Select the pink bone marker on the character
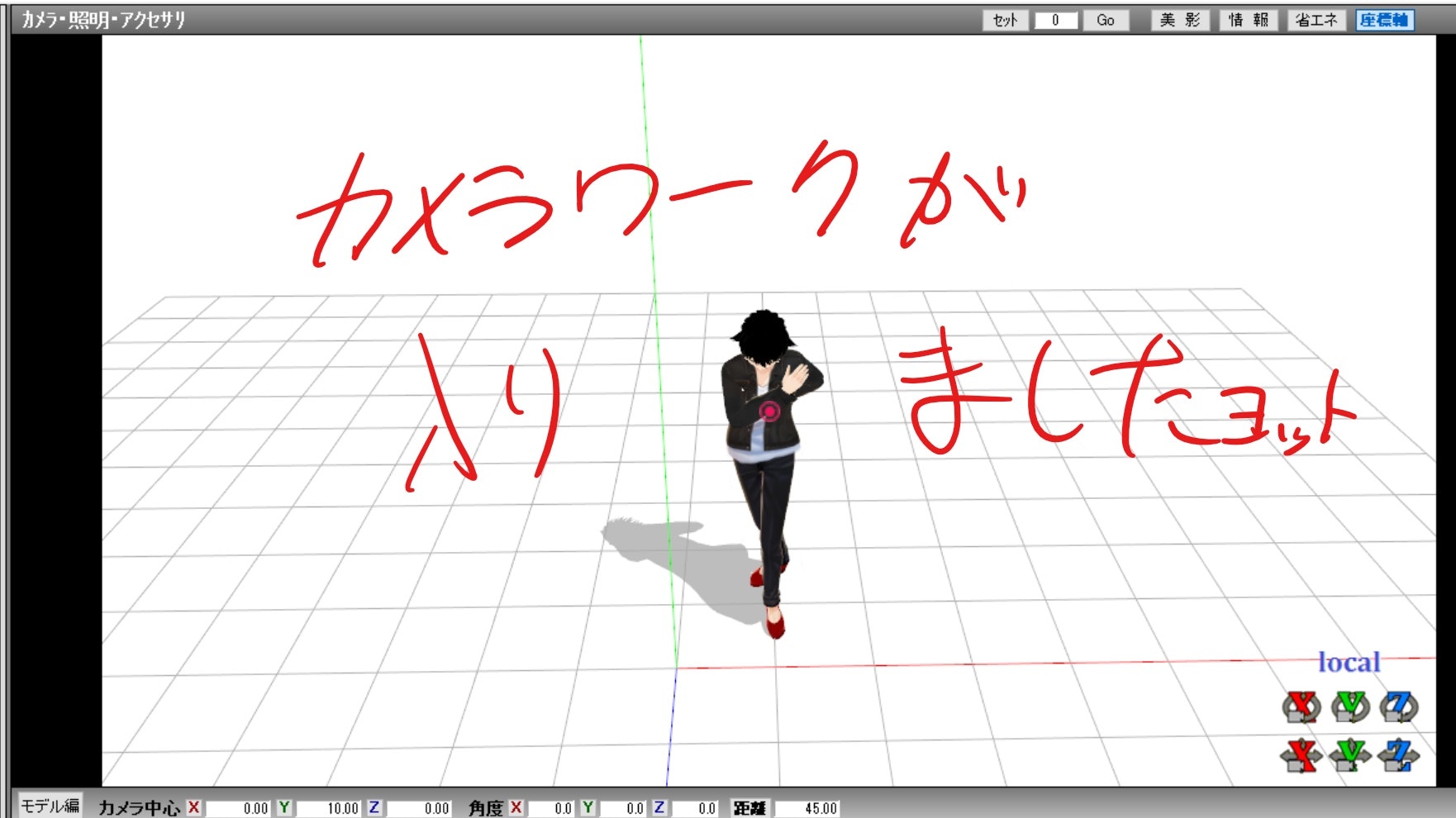This screenshot has width=1456, height=818. [x=769, y=411]
